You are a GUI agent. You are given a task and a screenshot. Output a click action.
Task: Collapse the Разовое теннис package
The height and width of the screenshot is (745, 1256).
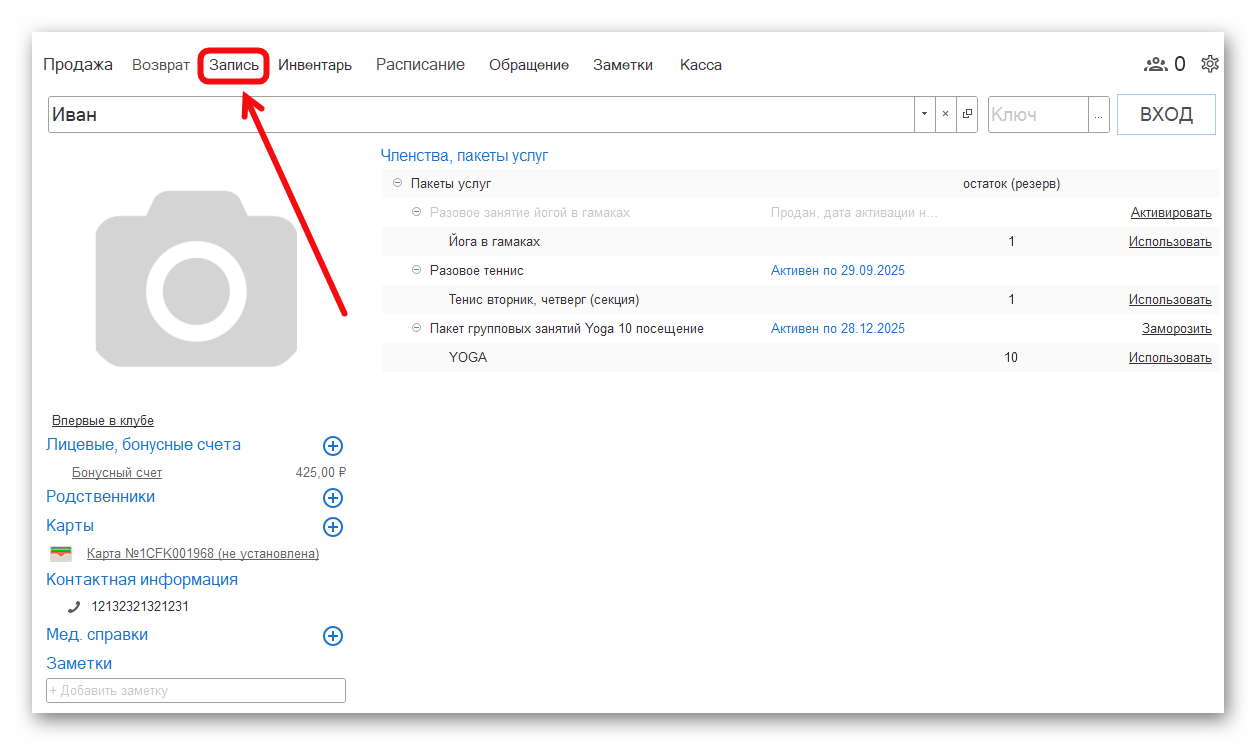[416, 271]
